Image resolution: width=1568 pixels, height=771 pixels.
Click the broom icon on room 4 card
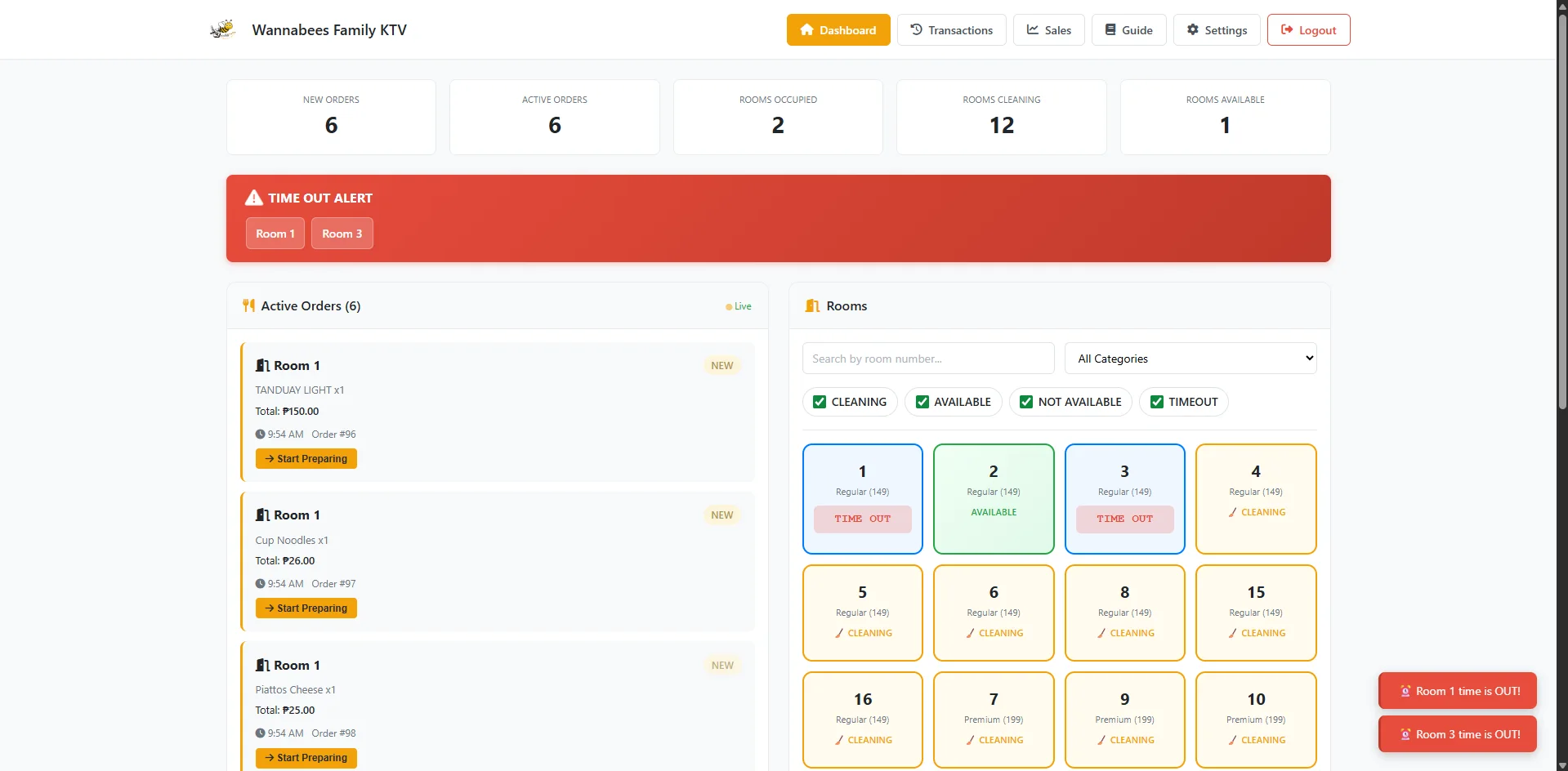(1232, 512)
